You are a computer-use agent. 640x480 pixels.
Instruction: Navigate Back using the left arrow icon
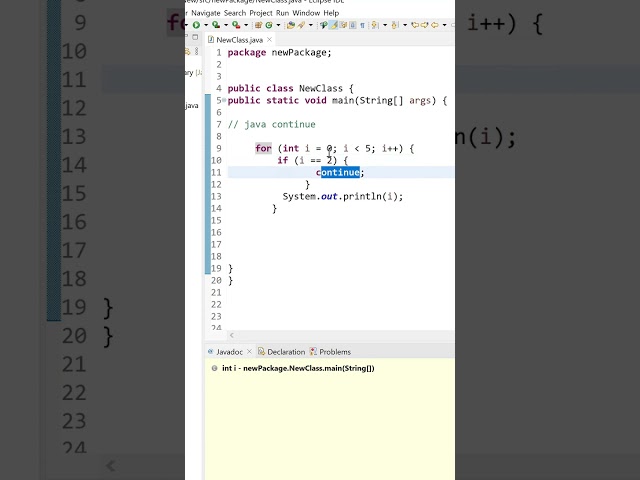(435, 25)
